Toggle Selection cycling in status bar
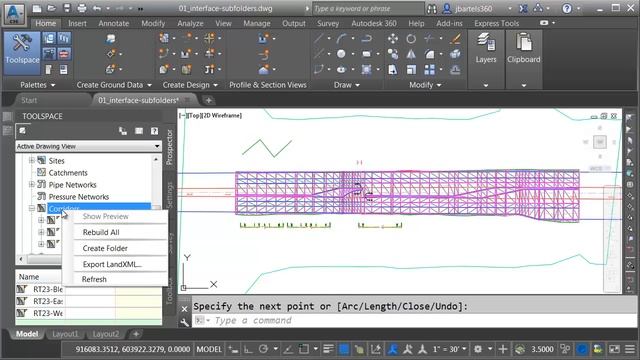Screen dimensions: 640x360 click(360, 349)
